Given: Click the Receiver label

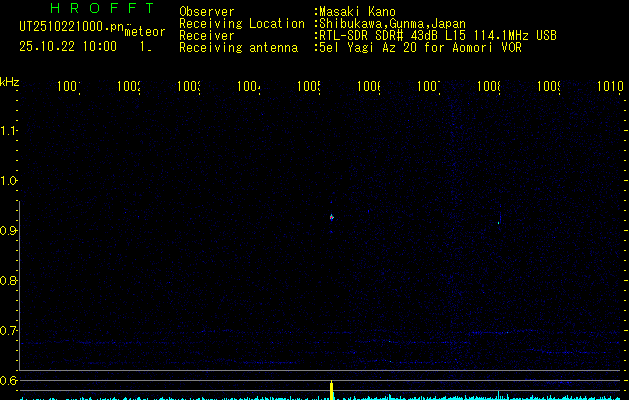Looking at the screenshot, I should [207, 36].
